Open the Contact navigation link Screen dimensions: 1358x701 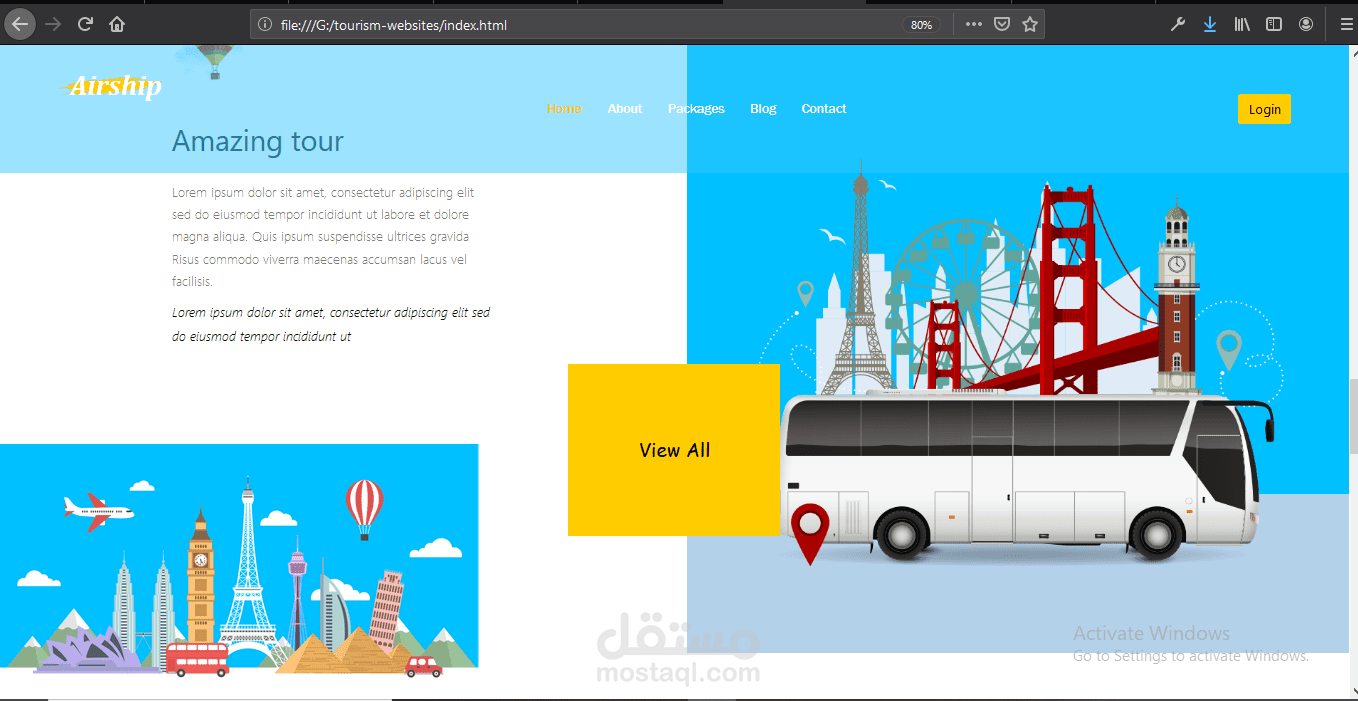[824, 109]
